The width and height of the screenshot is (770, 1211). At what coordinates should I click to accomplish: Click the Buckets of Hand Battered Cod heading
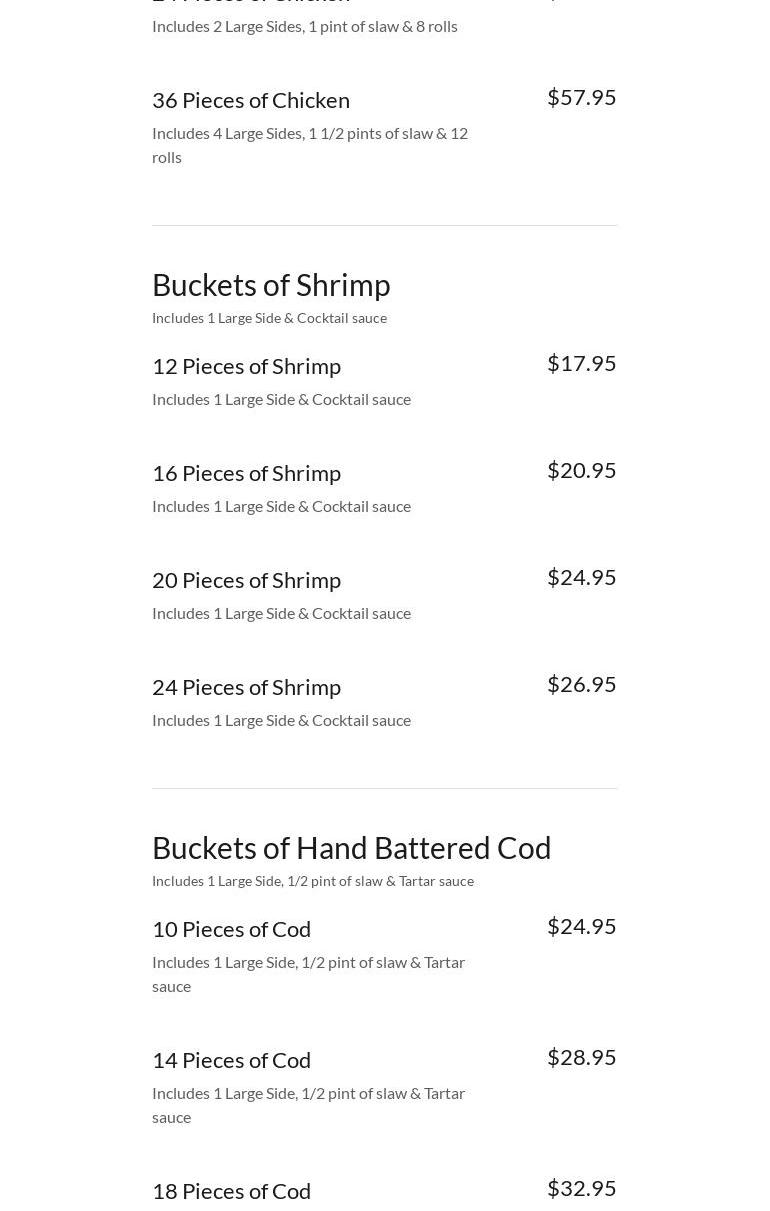click(351, 848)
